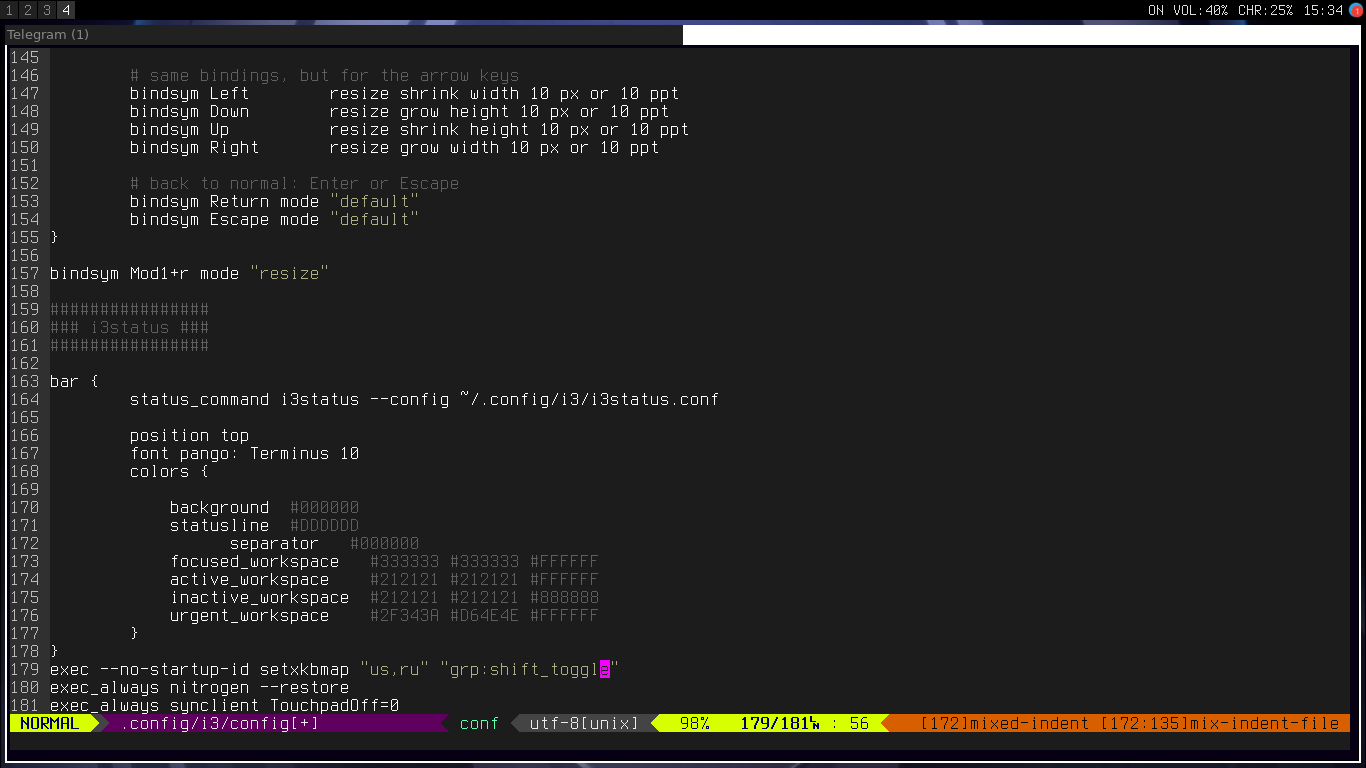Image resolution: width=1366 pixels, height=768 pixels.
Task: Place cursor on 'bindsym Right' on line 150
Action: click(194, 147)
